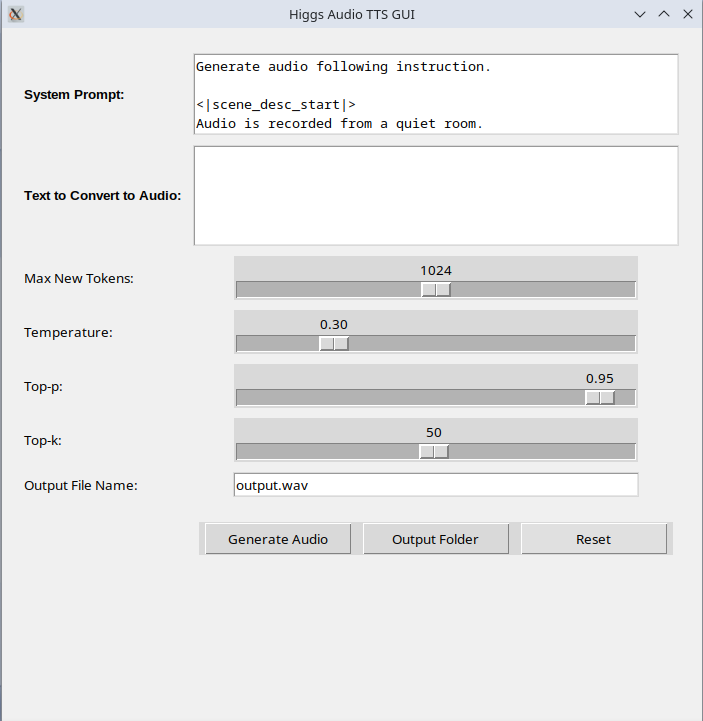Viewport: 703px width, 721px height.
Task: Minimize the Higgs Audio TTS GUI window
Action: [x=640, y=14]
